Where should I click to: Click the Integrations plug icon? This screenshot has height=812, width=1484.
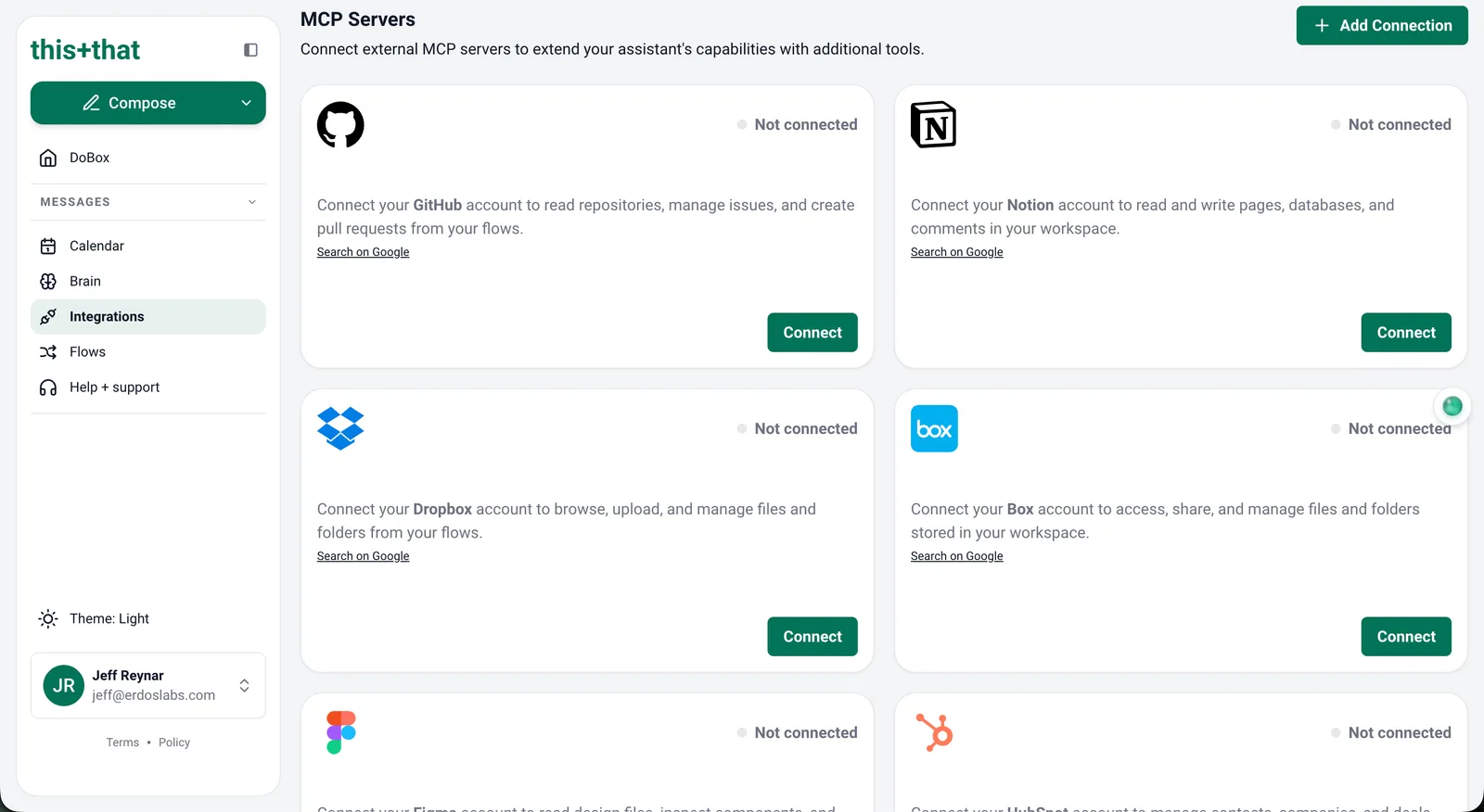pyautogui.click(x=48, y=316)
